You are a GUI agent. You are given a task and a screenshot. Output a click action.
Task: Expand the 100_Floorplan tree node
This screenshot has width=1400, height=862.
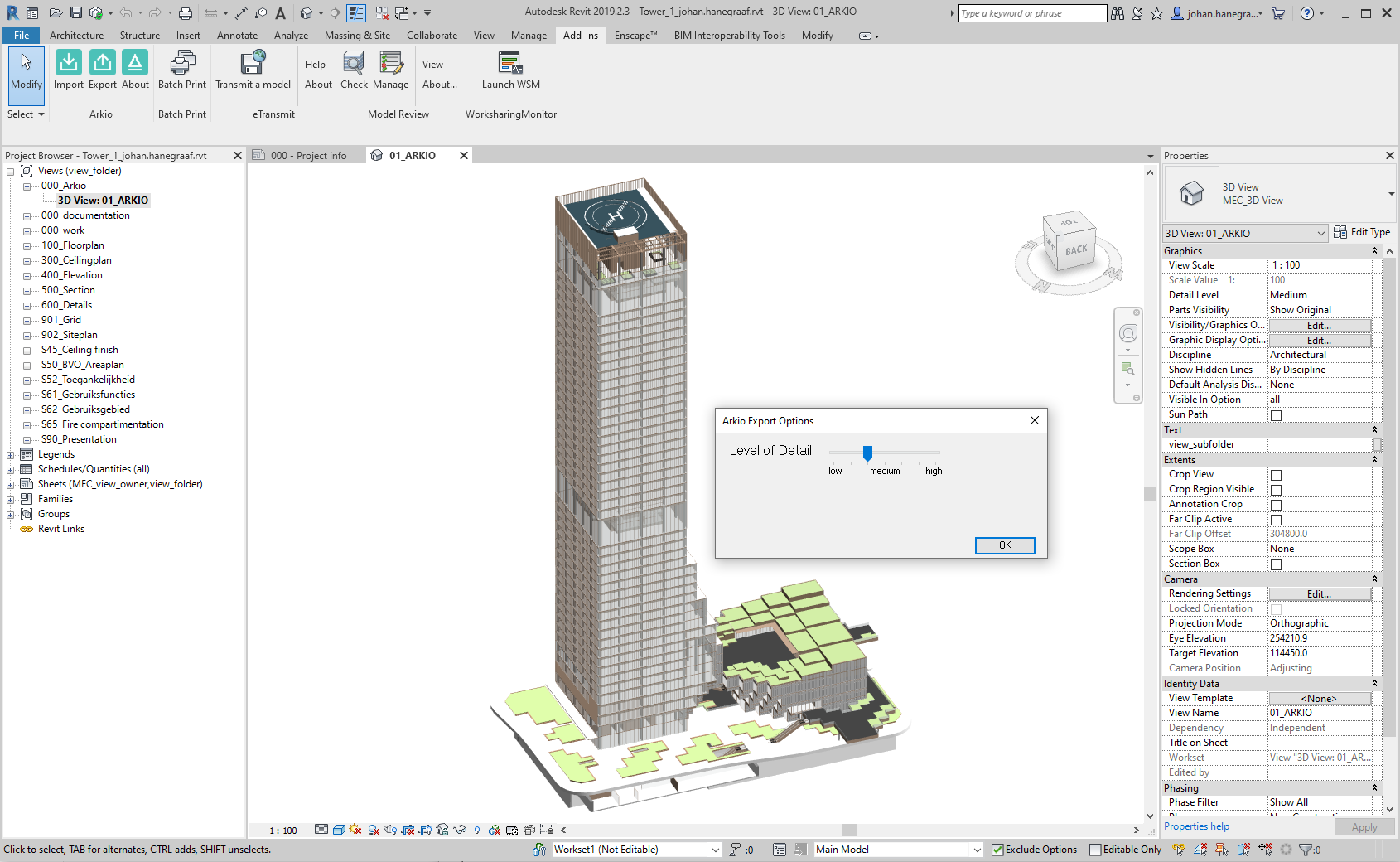pyautogui.click(x=27, y=246)
